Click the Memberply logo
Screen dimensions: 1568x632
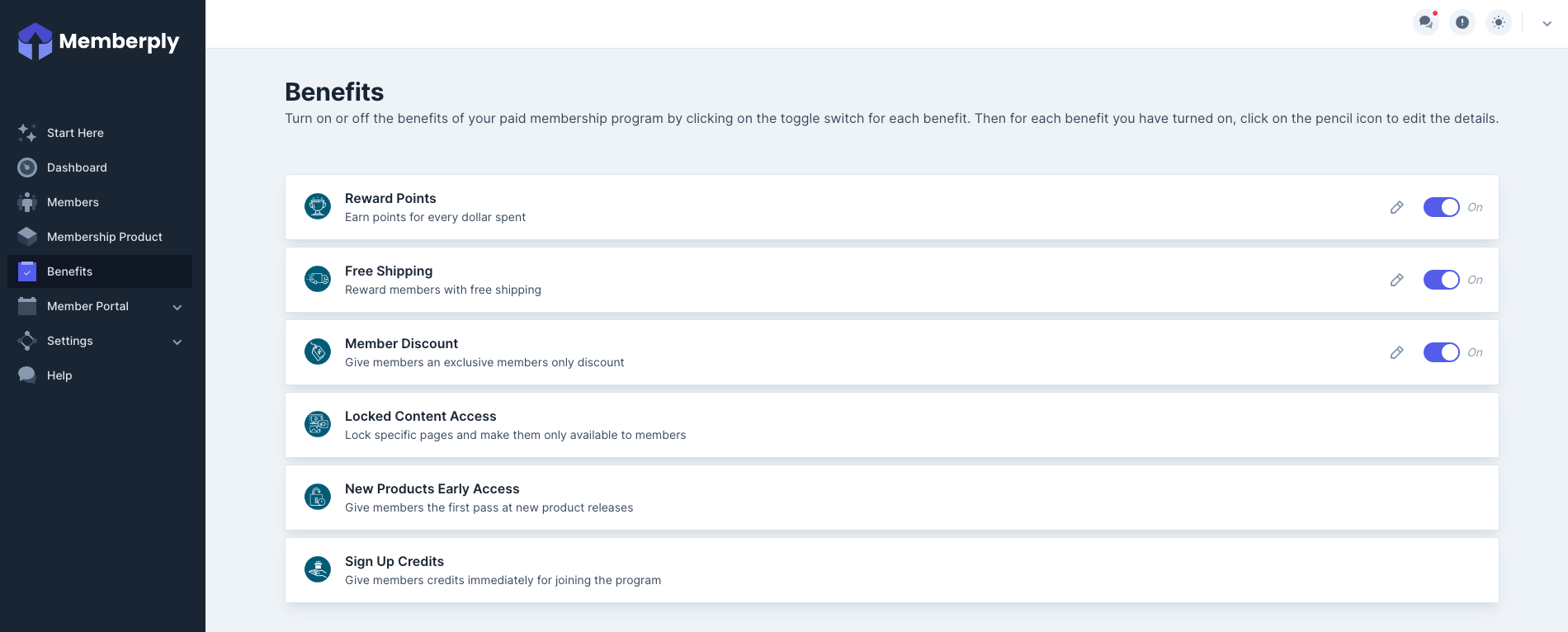click(x=98, y=40)
